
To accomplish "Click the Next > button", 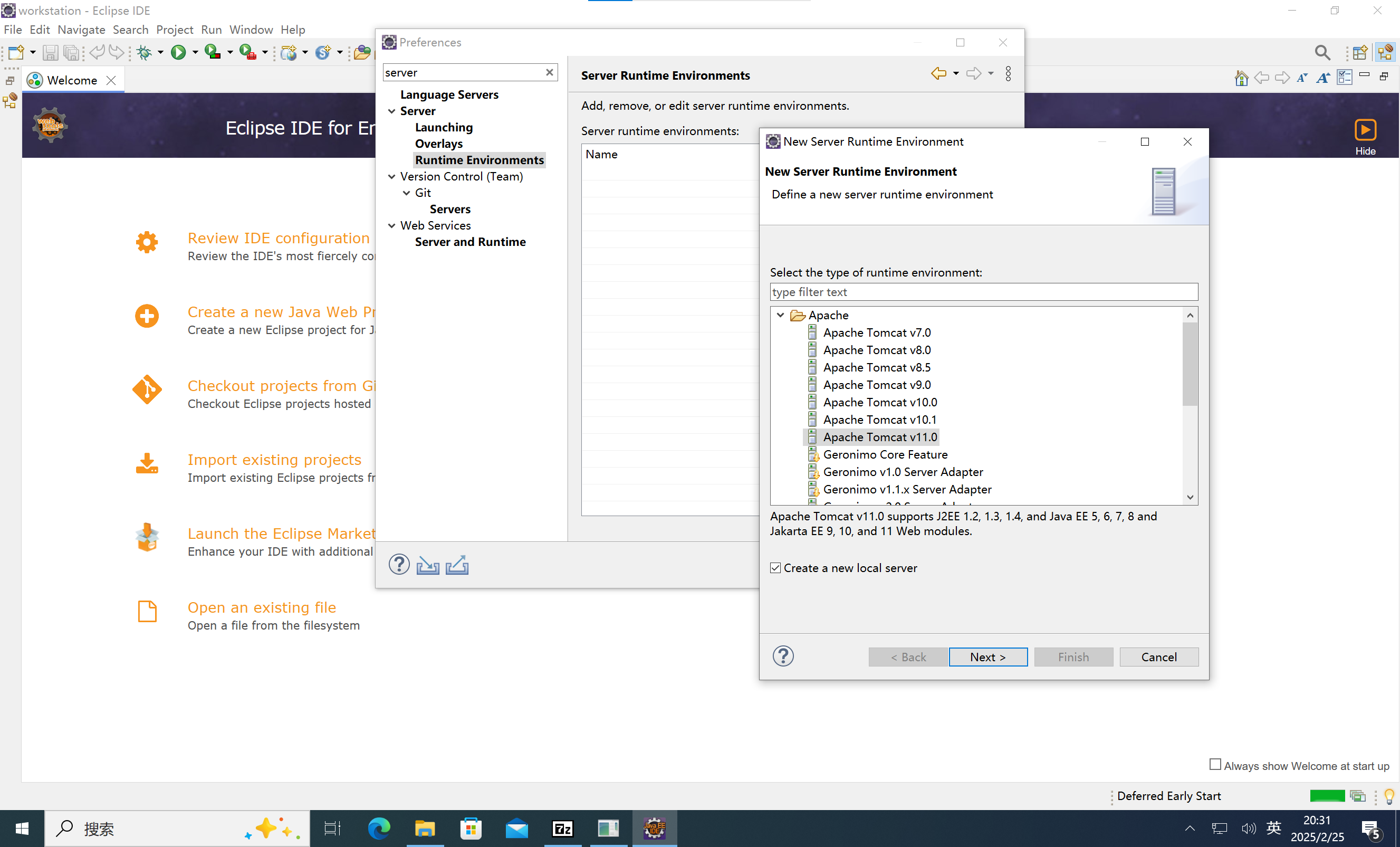I will (x=987, y=656).
